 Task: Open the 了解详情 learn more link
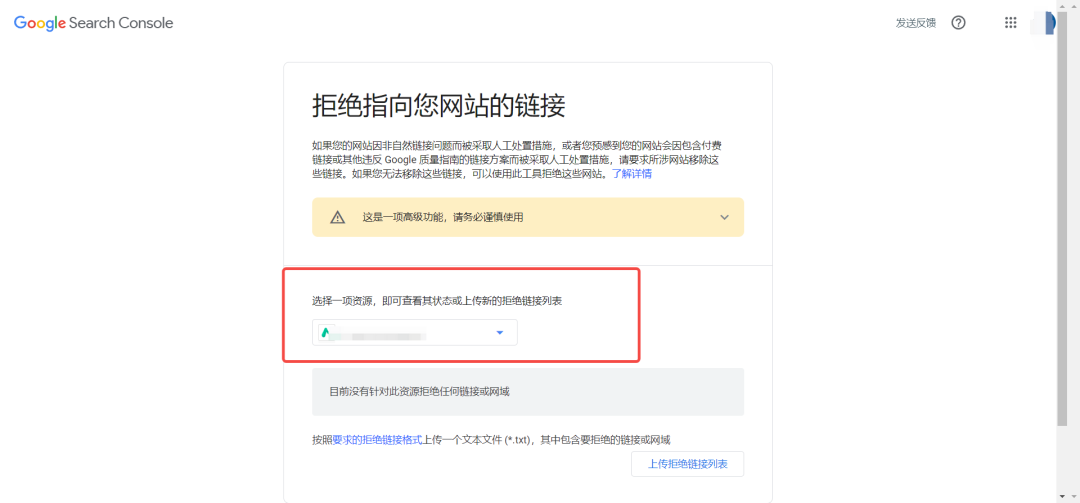pyautogui.click(x=632, y=174)
